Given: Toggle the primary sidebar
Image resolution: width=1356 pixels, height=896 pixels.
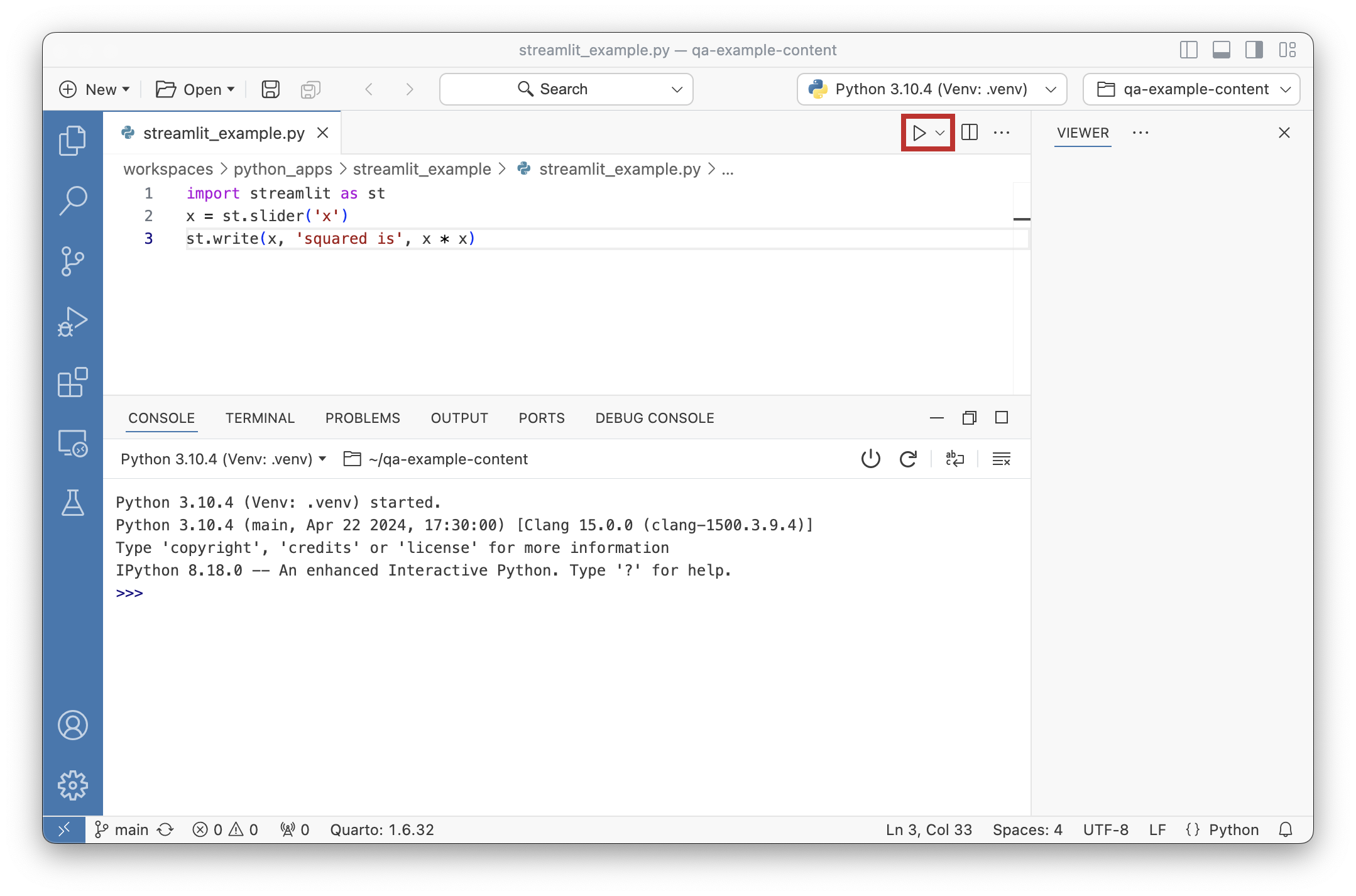Looking at the screenshot, I should tap(1188, 50).
